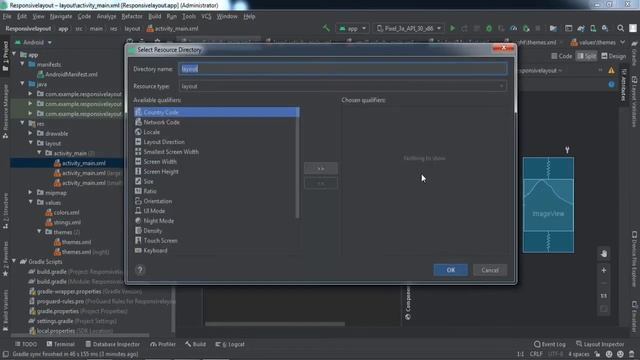This screenshot has height=360, width=640.
Task: Open the Event Log
Action: (x=550, y=344)
